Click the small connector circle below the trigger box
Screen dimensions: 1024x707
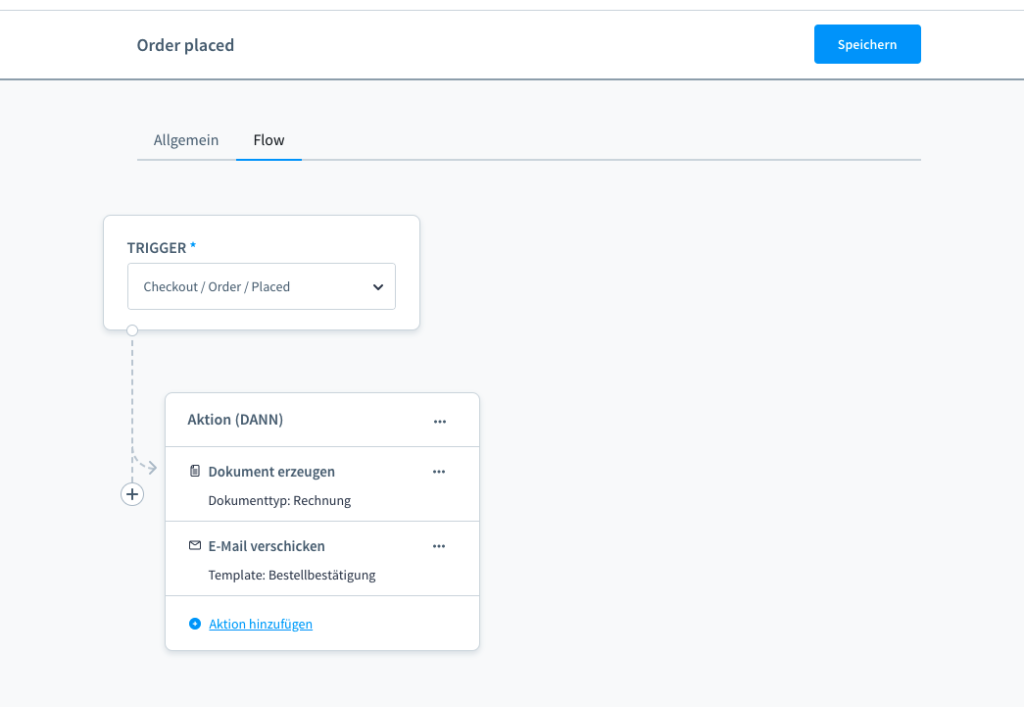tap(132, 330)
